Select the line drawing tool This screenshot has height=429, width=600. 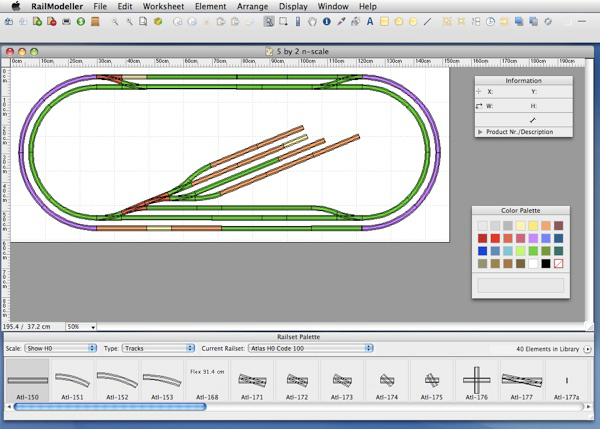427,21
